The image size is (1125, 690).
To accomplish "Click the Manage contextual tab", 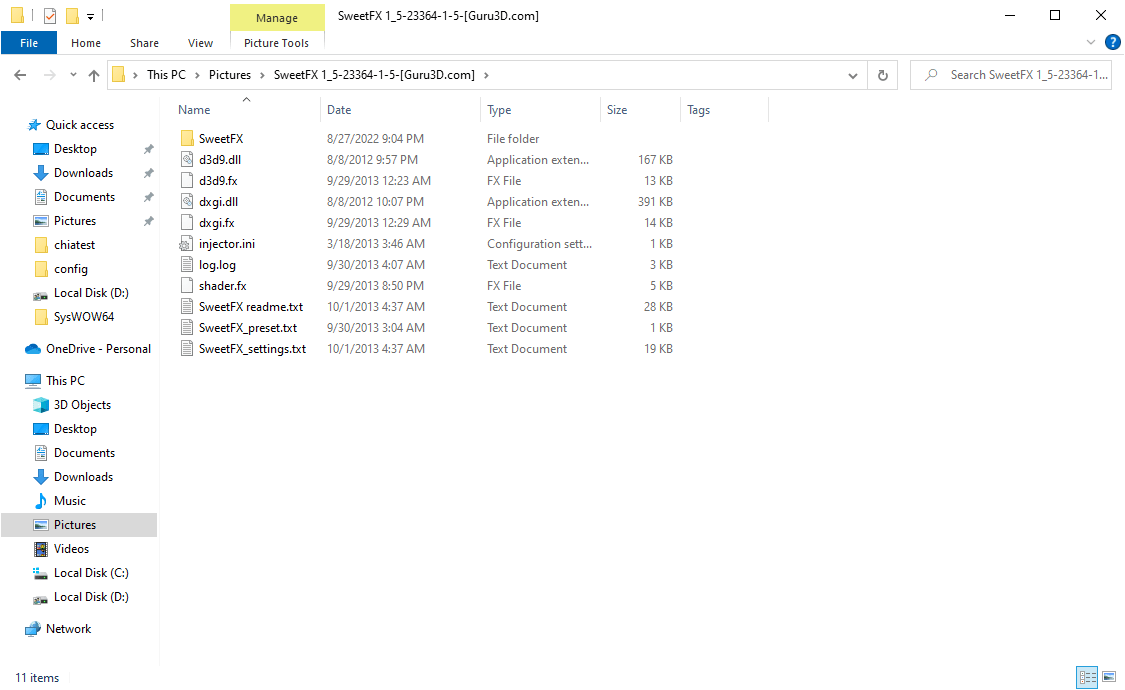I will click(277, 18).
